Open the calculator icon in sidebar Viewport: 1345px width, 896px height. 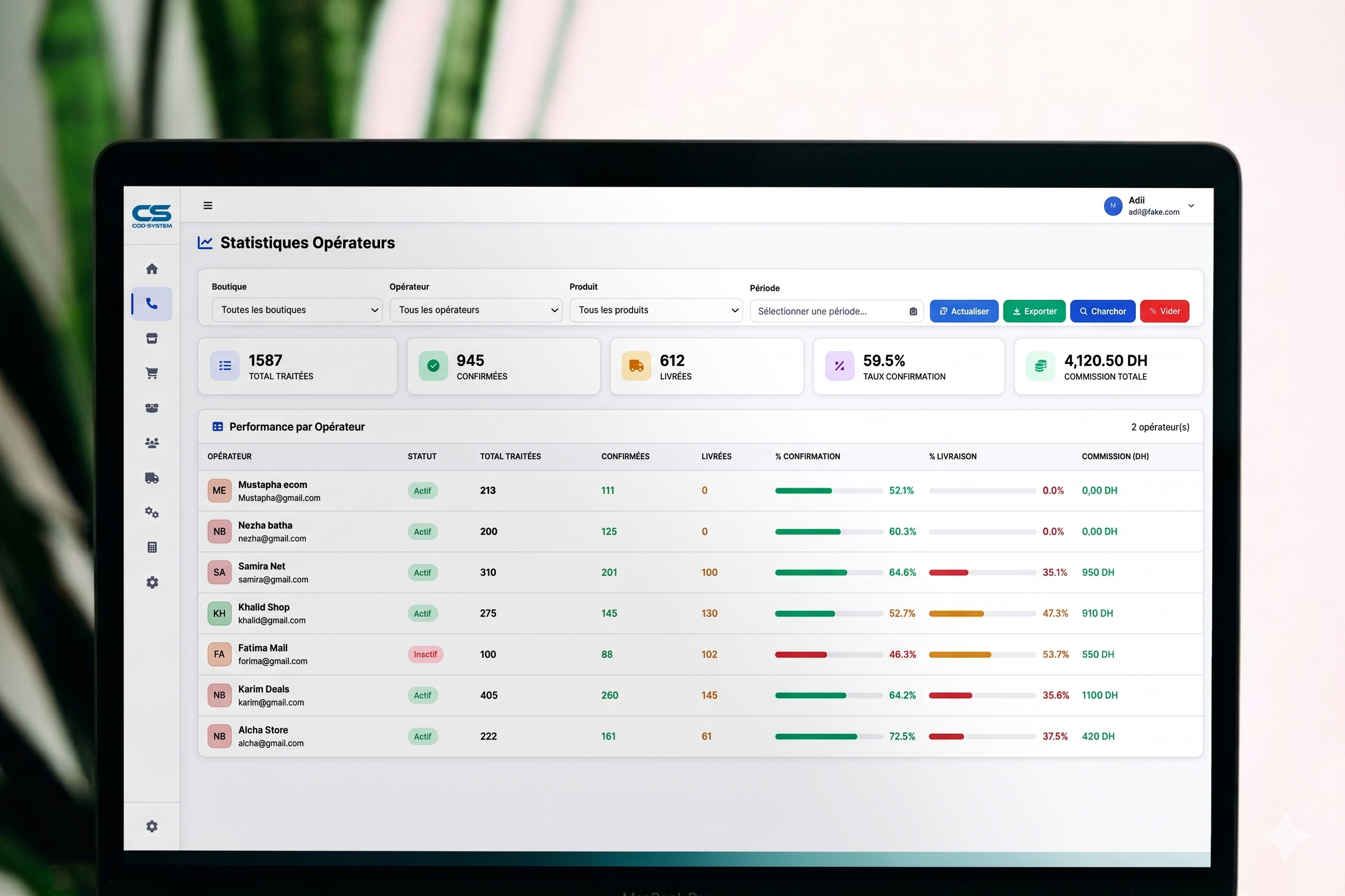[x=152, y=547]
